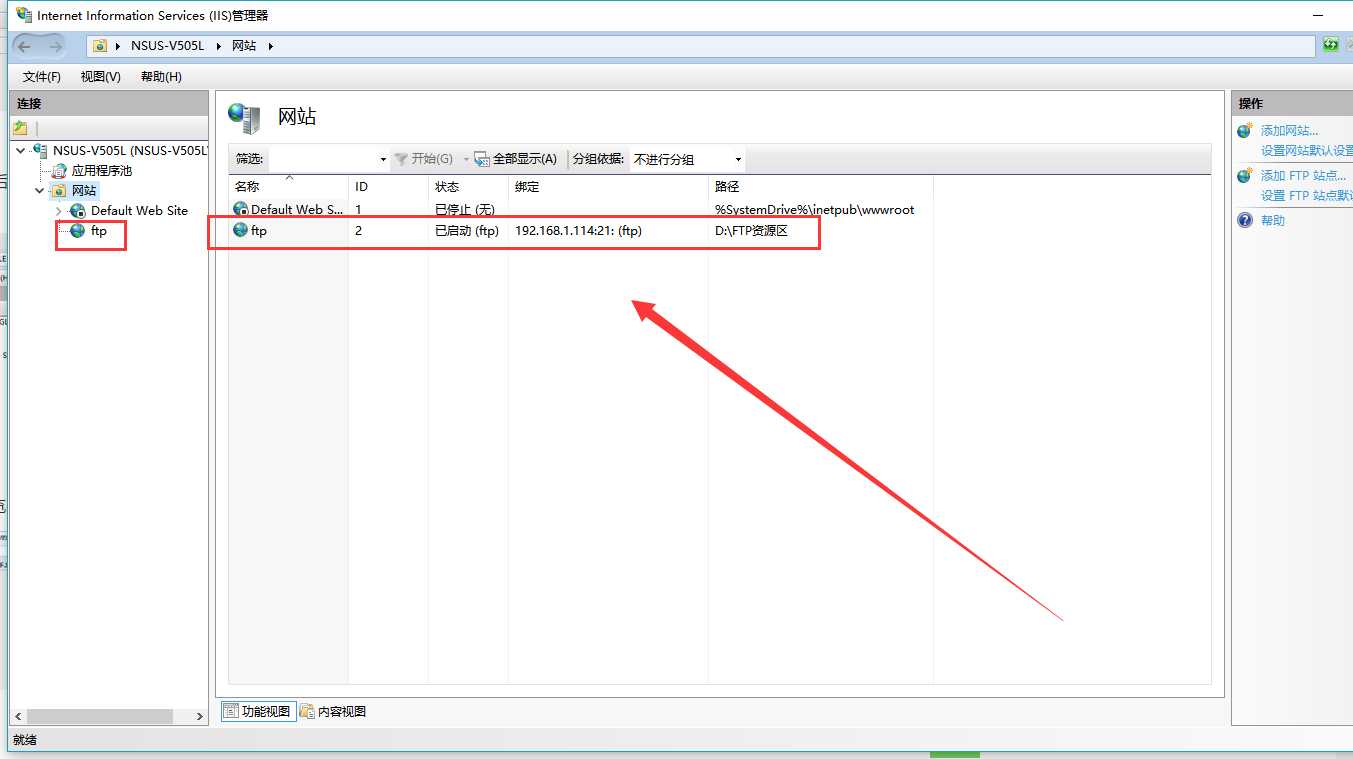Click the 添加 FTP 站点 globe icon

(1245, 176)
